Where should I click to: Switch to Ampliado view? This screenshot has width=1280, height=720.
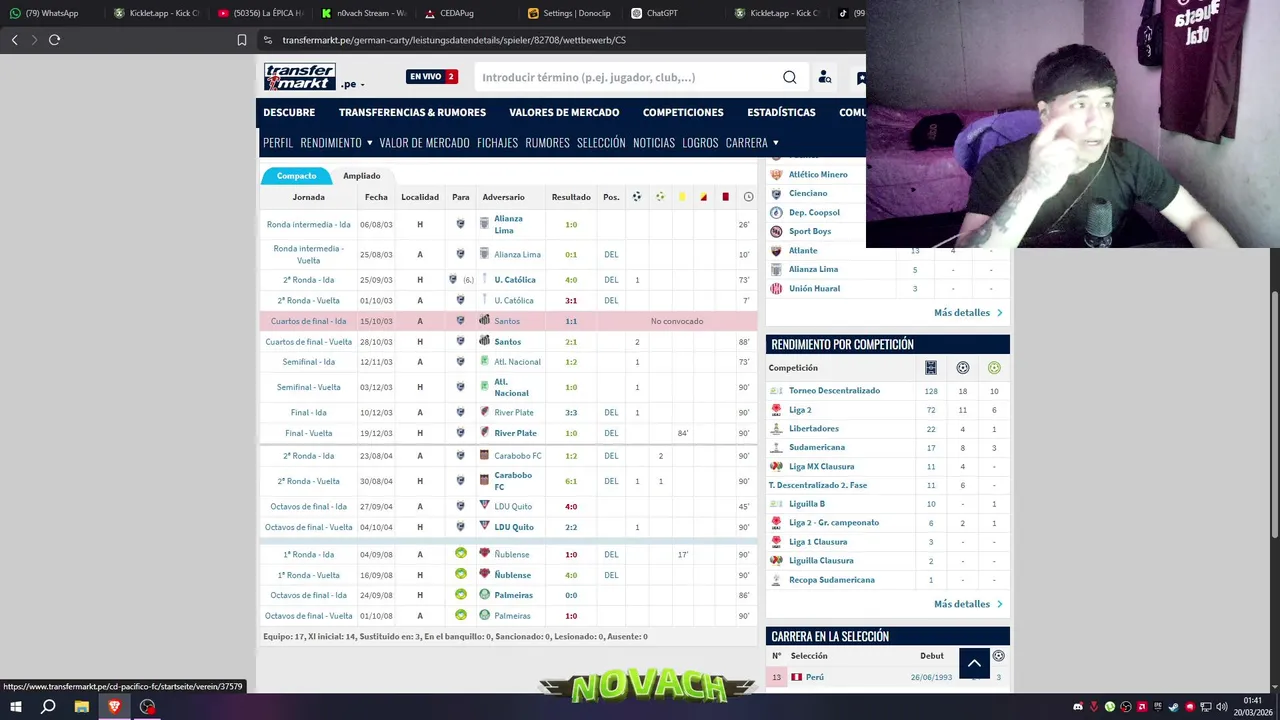click(362, 176)
